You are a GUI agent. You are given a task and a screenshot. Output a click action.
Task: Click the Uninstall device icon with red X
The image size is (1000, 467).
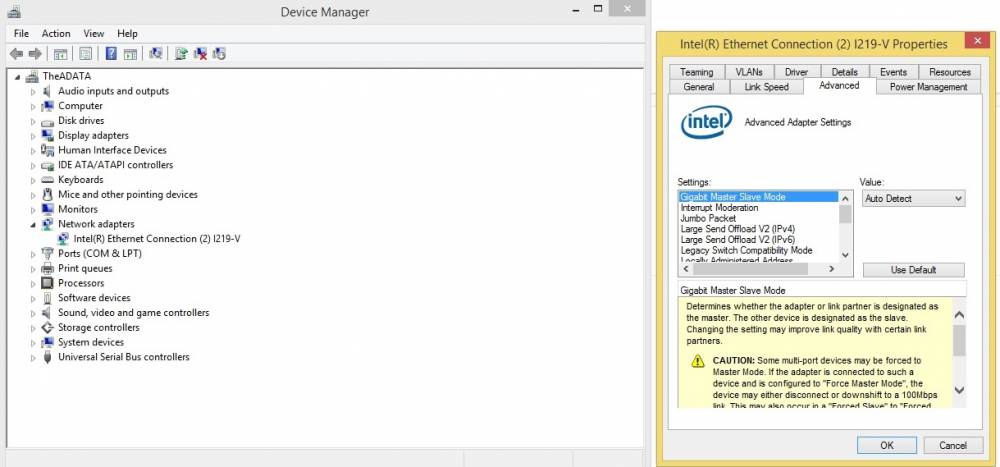(200, 54)
